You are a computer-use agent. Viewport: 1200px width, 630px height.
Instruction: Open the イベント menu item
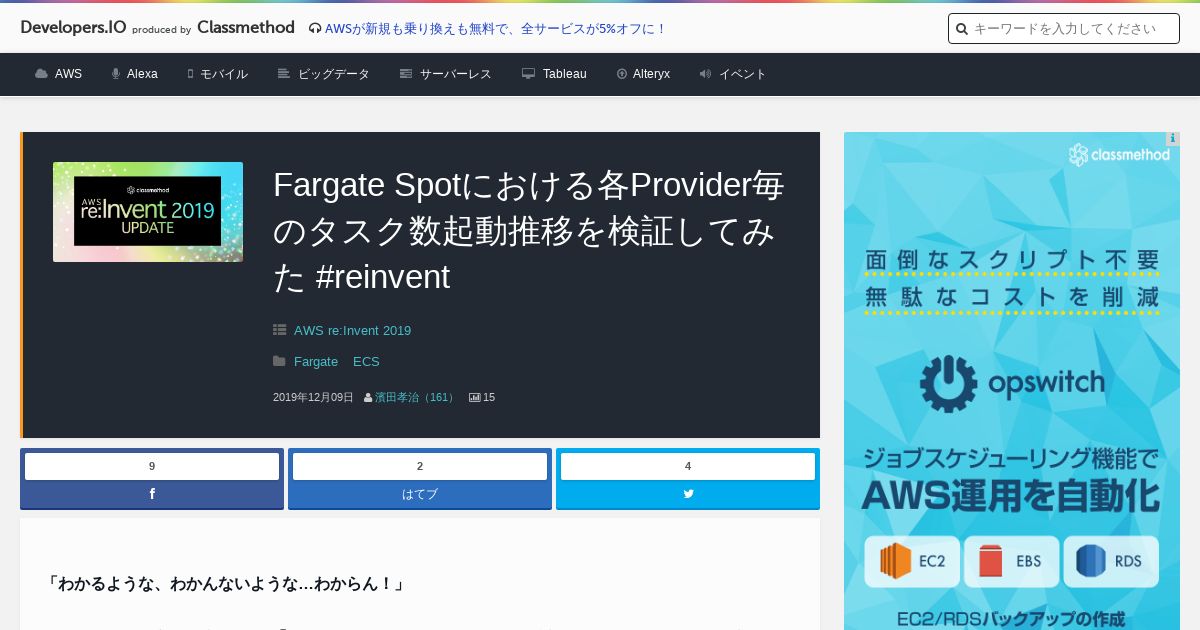click(743, 74)
